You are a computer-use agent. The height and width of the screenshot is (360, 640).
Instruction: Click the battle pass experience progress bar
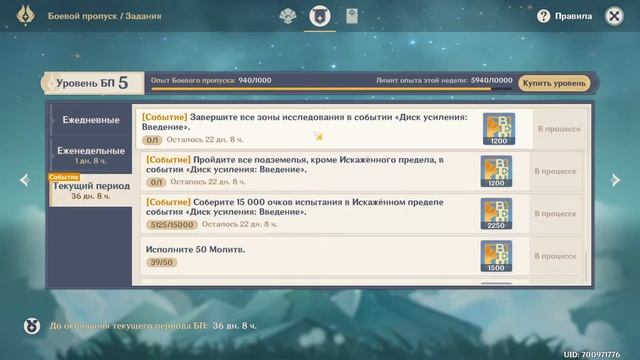point(331,89)
